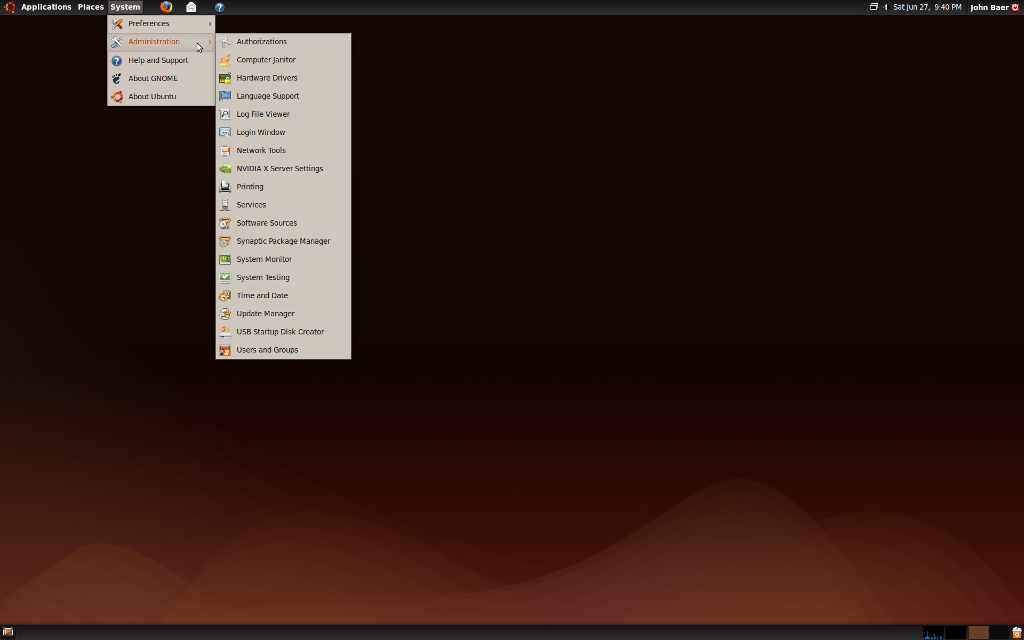The width and height of the screenshot is (1024, 640).
Task: Open the Authorizations tool
Action: coord(283,42)
